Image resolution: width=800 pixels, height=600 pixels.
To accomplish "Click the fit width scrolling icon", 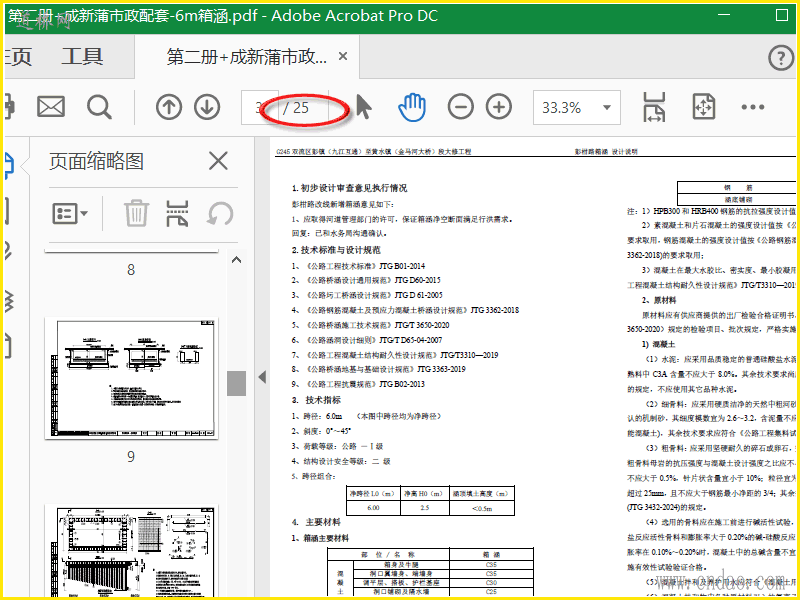I will 654,107.
